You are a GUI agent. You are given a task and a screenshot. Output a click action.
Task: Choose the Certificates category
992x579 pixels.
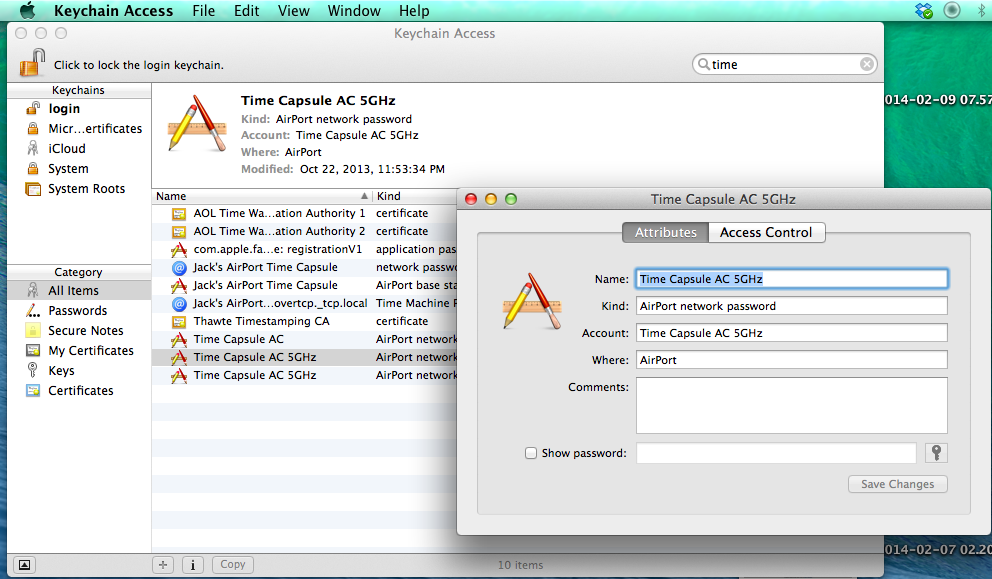tap(79, 390)
